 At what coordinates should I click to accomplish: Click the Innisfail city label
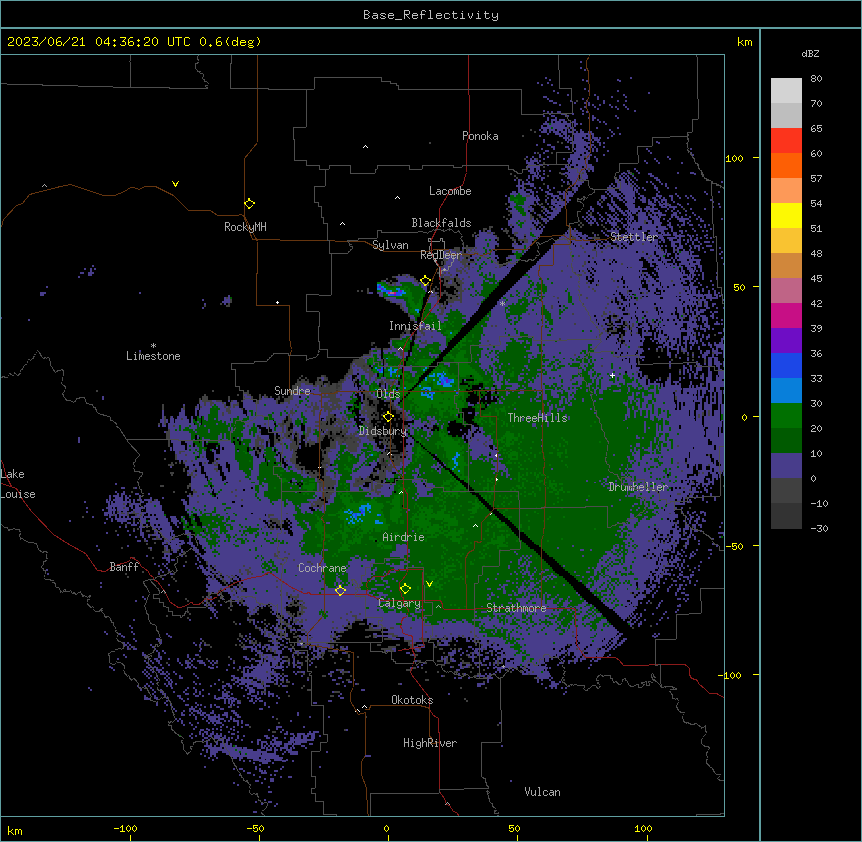point(415,326)
